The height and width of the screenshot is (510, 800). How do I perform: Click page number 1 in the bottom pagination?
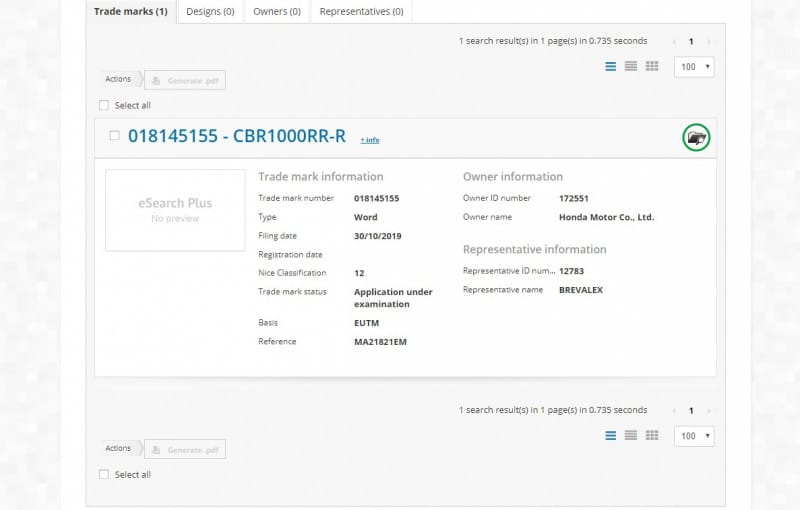tap(691, 411)
